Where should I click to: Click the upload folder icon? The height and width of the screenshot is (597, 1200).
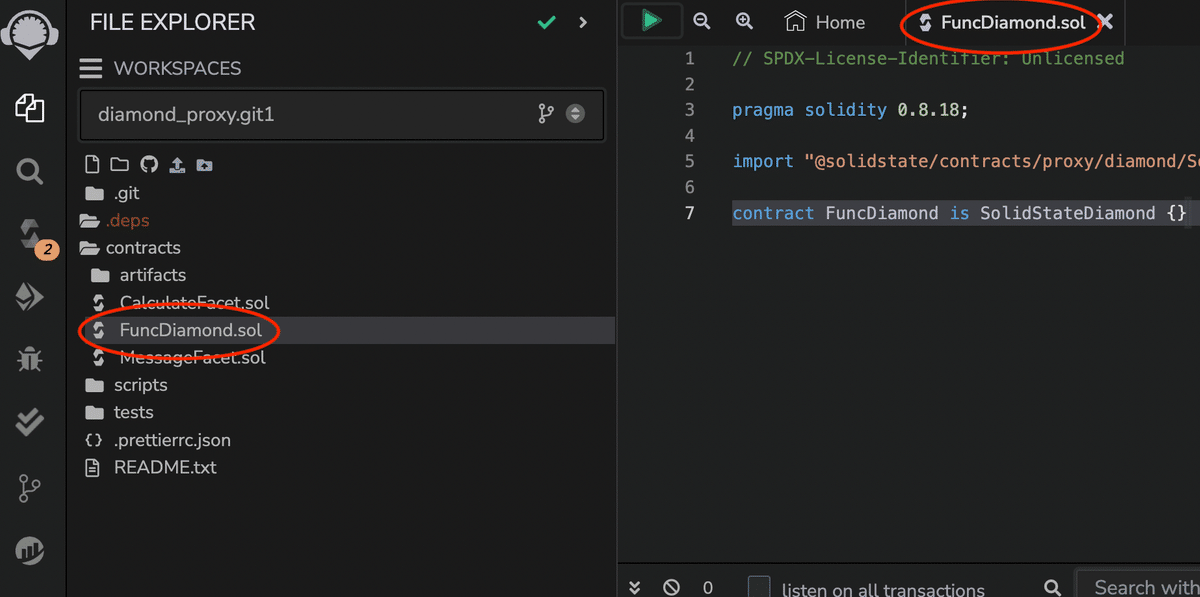coord(204,165)
